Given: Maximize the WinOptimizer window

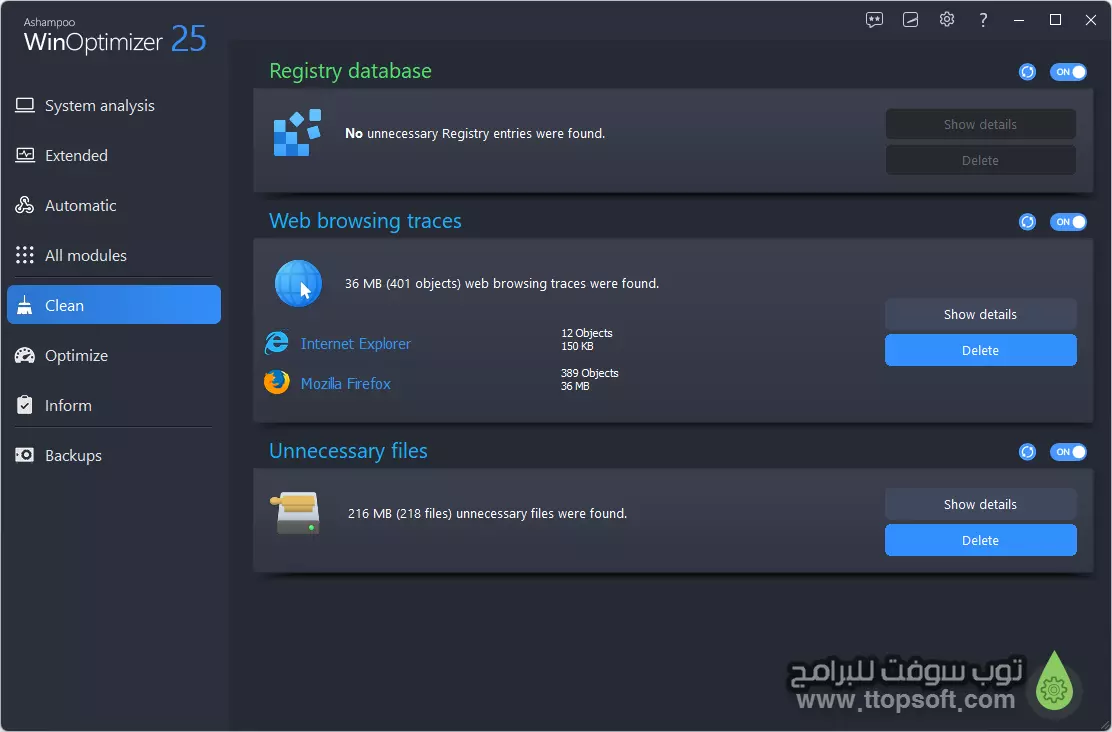Looking at the screenshot, I should tap(1055, 20).
